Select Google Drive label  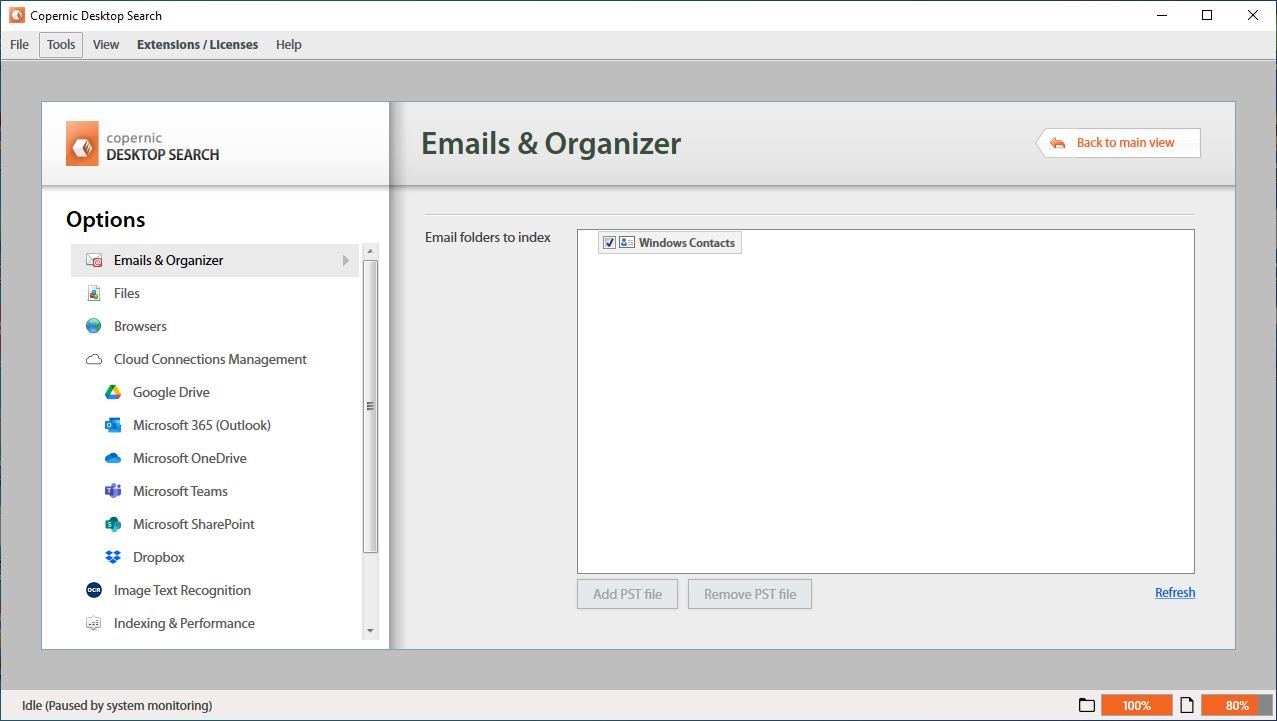tap(171, 392)
